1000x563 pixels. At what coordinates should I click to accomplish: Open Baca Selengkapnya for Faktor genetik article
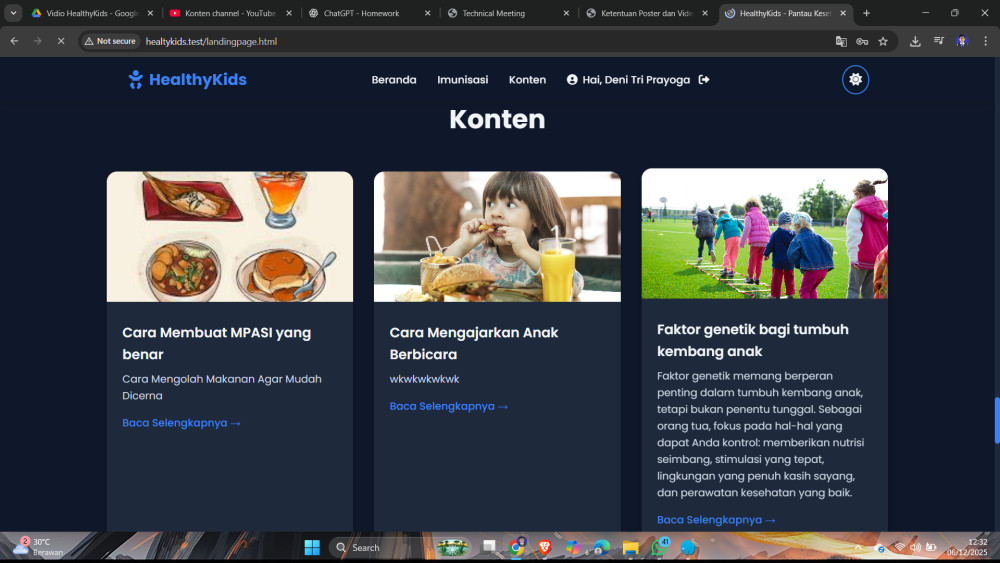716,520
